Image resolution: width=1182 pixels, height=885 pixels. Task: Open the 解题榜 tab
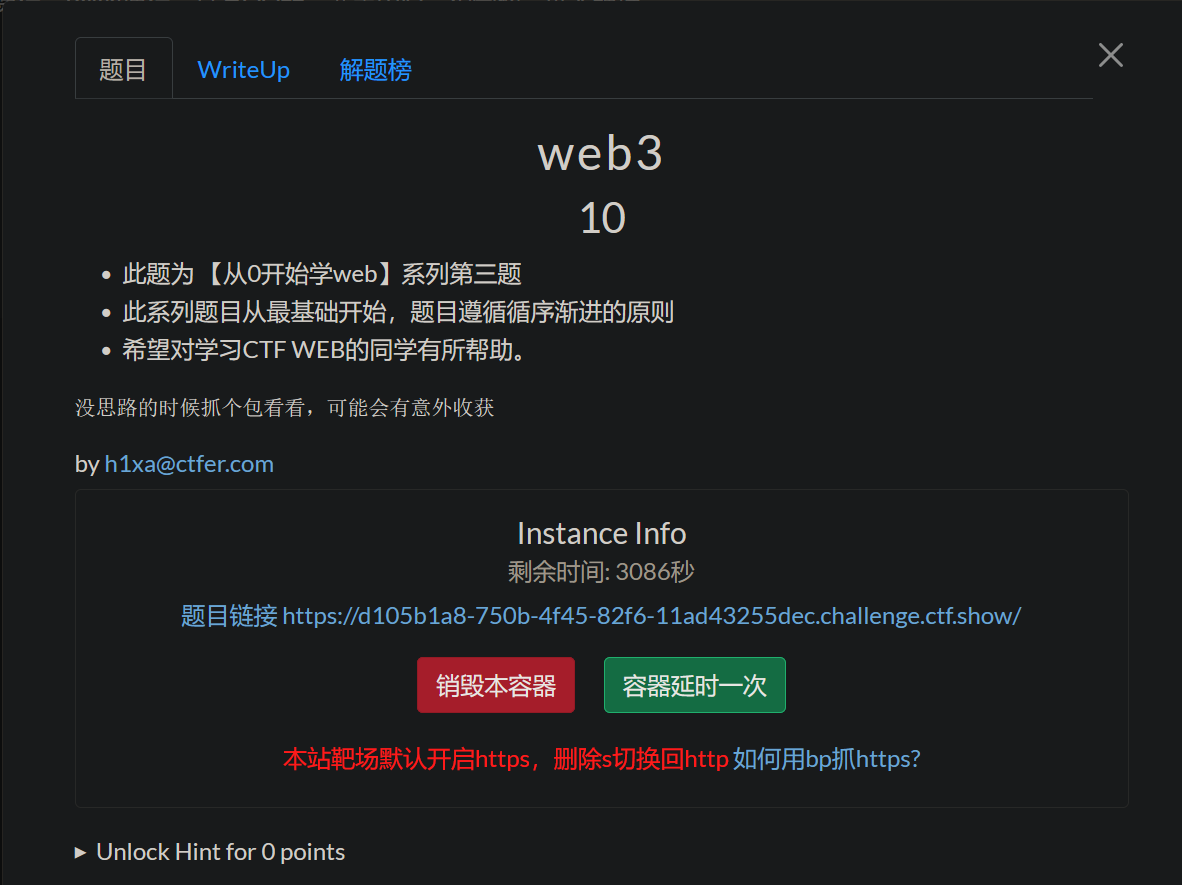tap(375, 70)
